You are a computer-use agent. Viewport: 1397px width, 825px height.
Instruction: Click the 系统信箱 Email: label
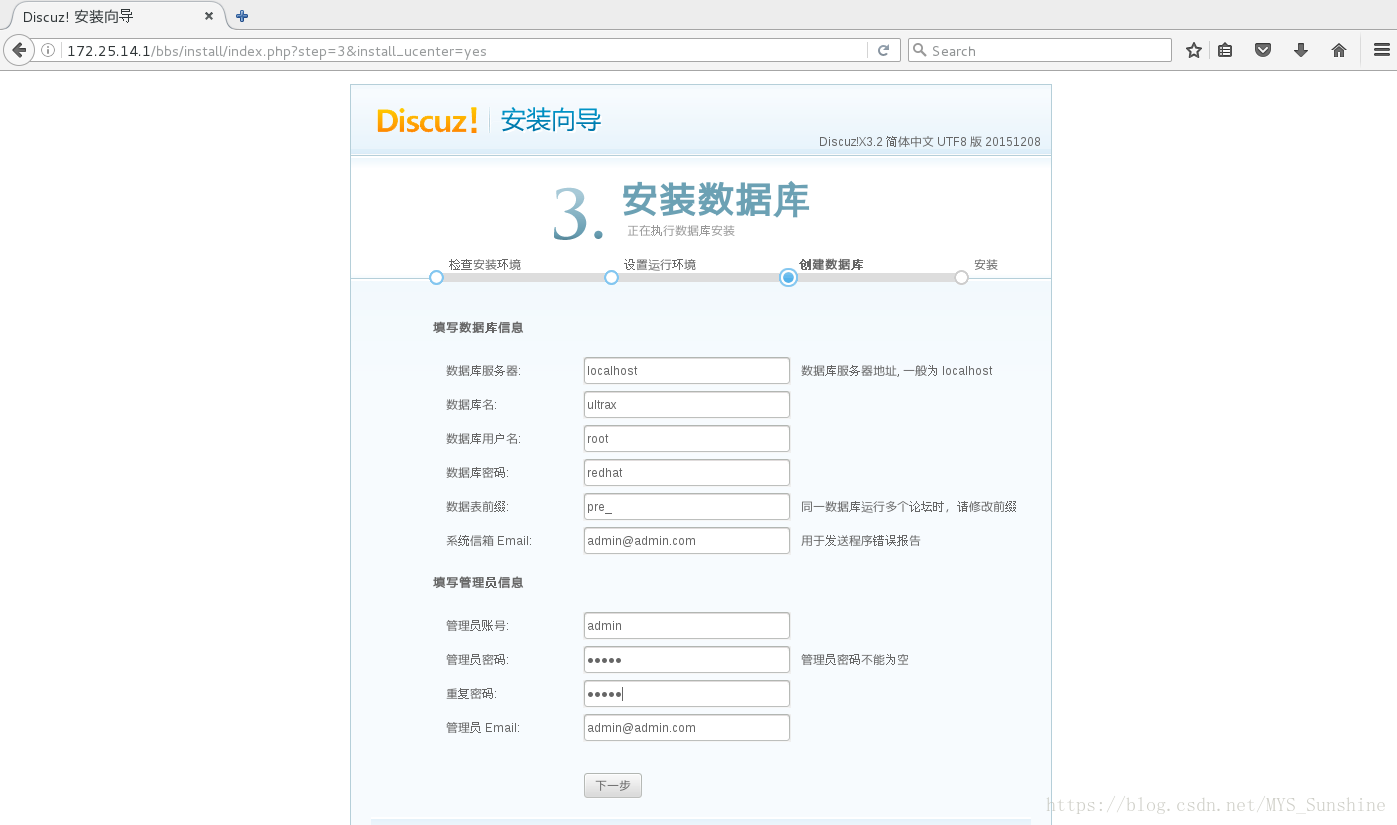tap(489, 540)
